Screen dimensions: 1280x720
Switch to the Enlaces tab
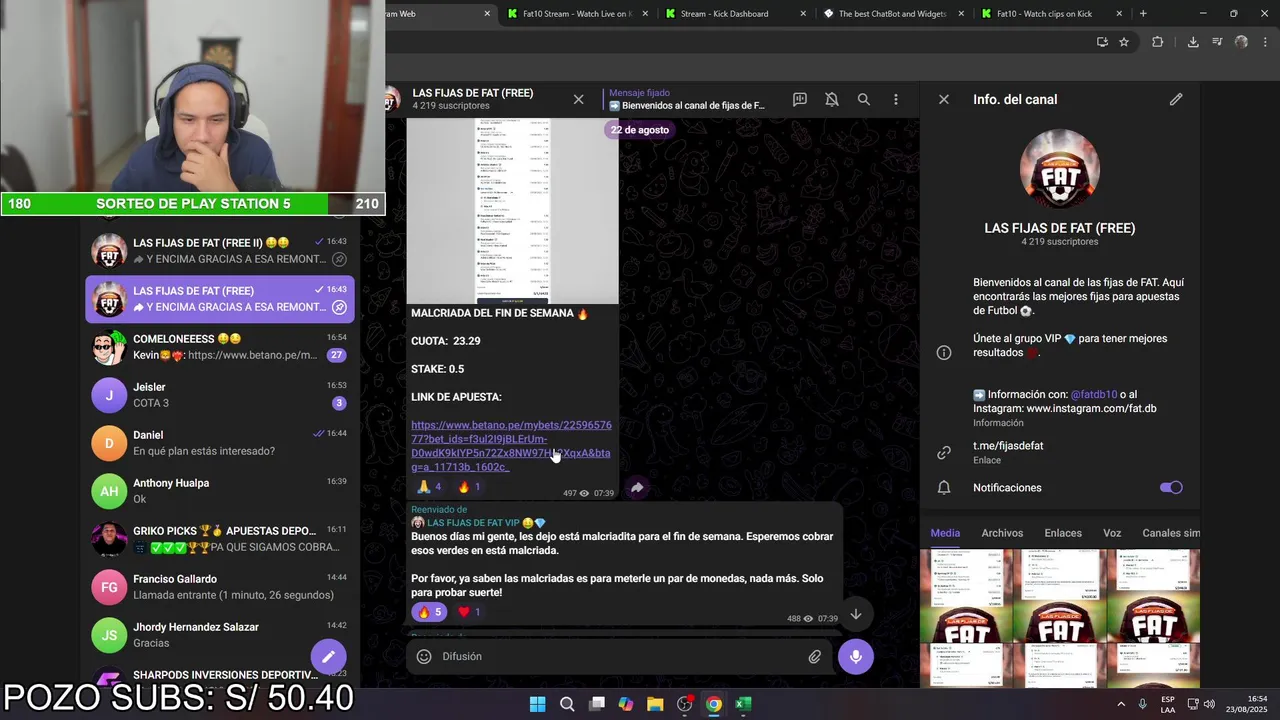1063,533
